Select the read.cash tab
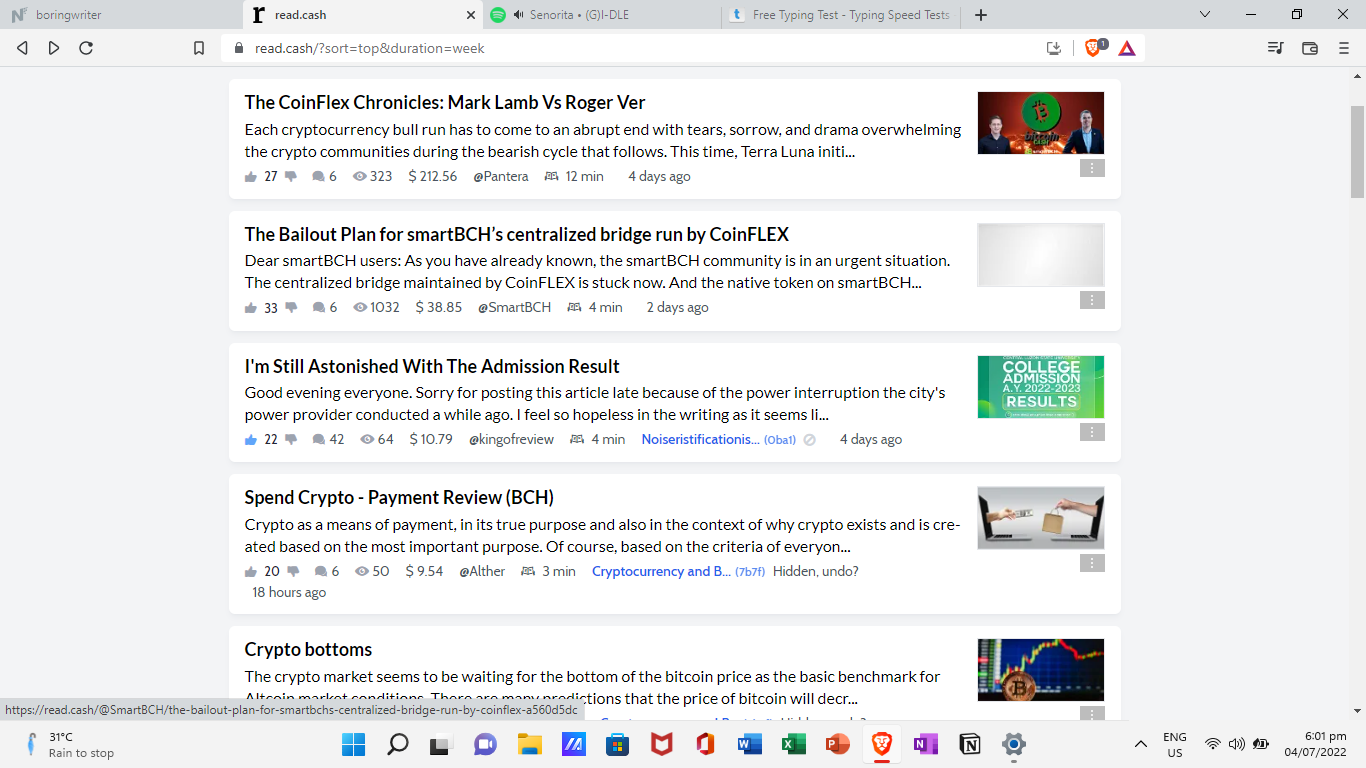 tap(363, 15)
